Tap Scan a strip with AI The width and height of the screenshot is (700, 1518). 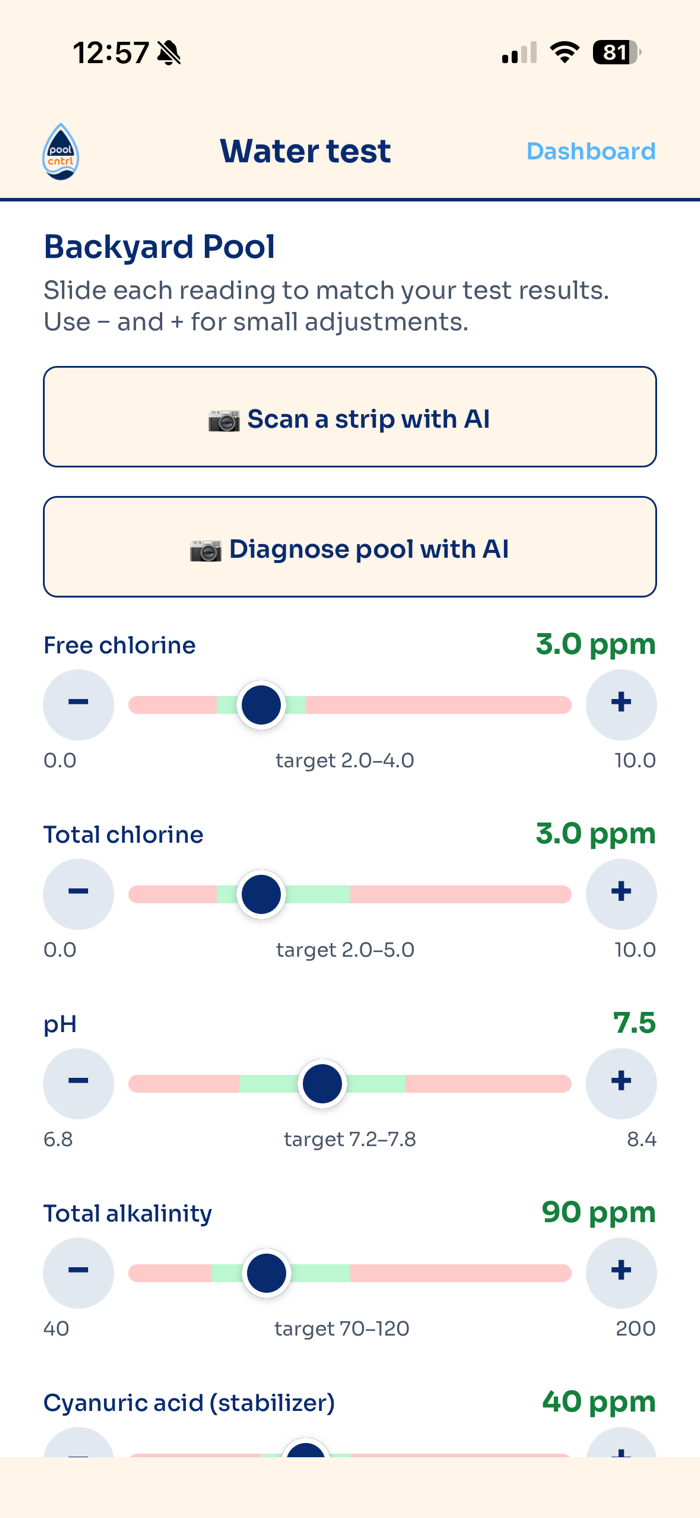[x=350, y=417]
